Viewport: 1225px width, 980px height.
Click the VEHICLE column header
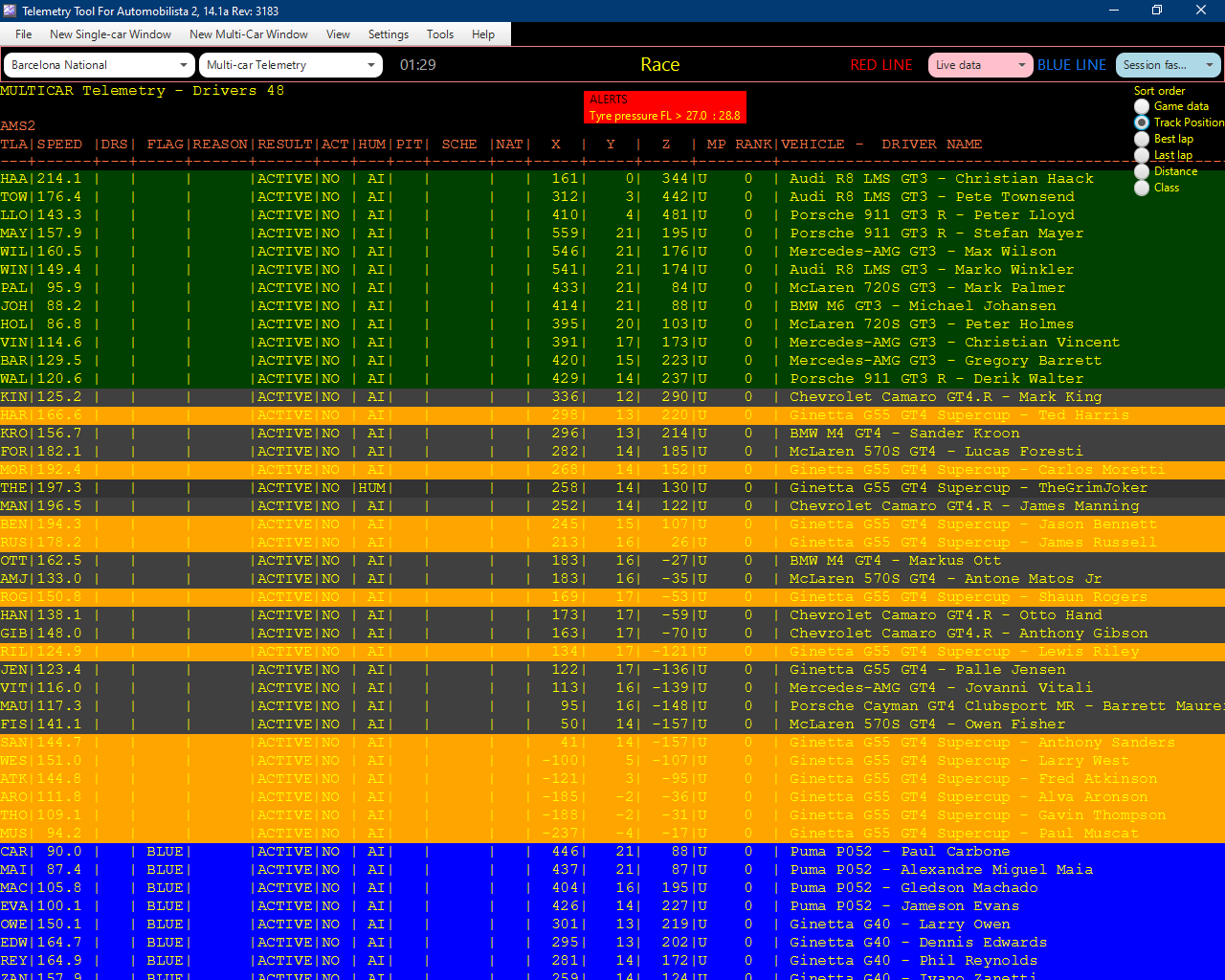pos(813,145)
